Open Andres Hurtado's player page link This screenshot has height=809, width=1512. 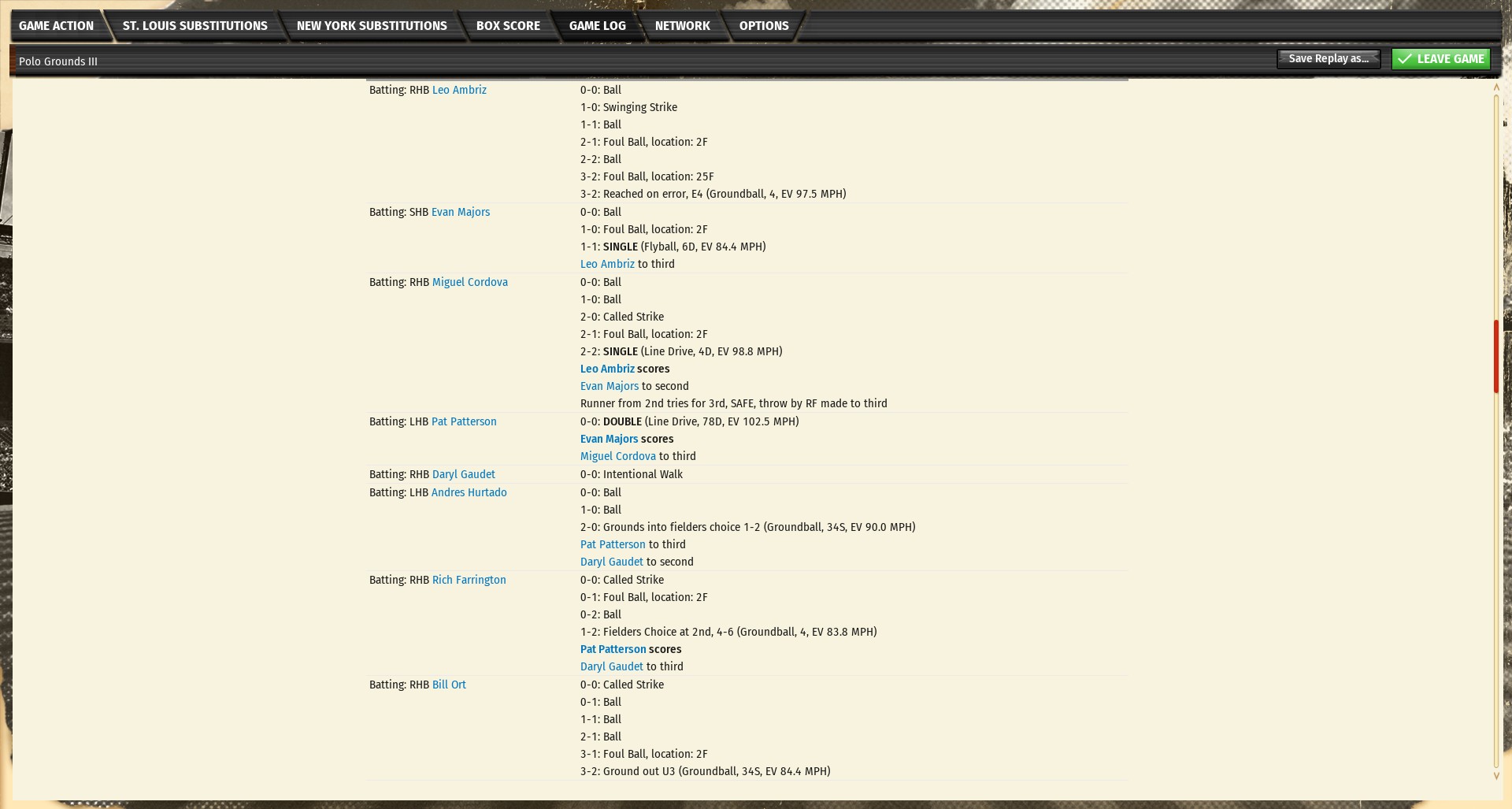(x=469, y=493)
